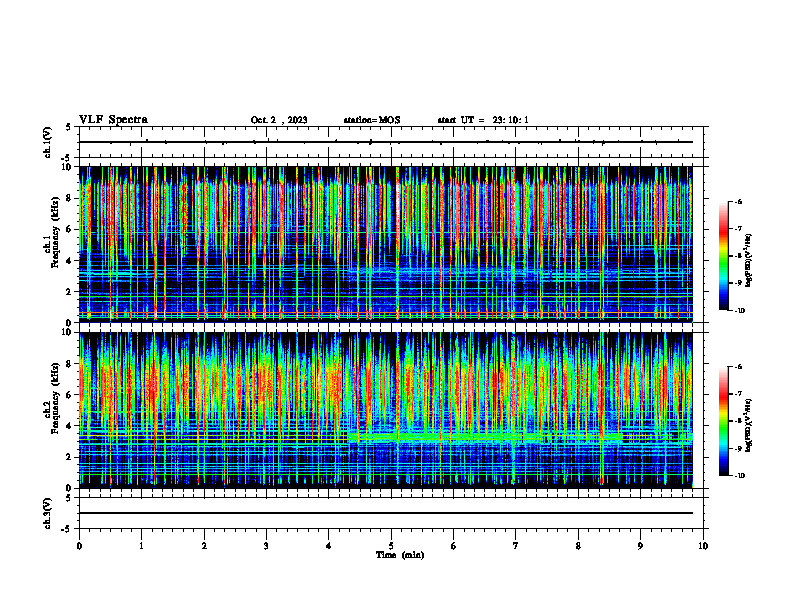Image resolution: width=792 pixels, height=612 pixels.
Task: Click the '3' tick on the time axis
Action: (x=266, y=546)
